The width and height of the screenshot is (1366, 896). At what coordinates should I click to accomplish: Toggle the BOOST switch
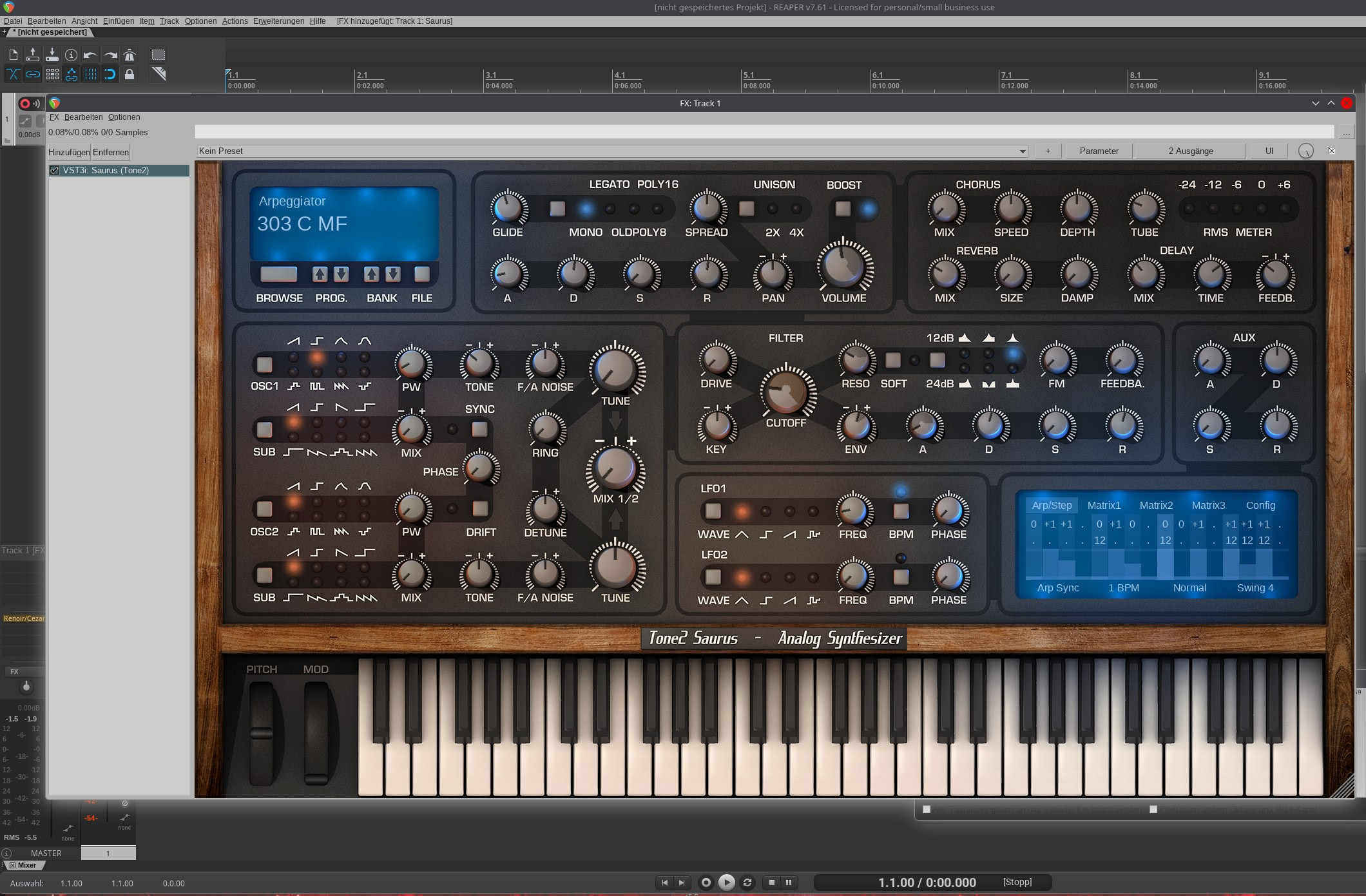click(843, 209)
